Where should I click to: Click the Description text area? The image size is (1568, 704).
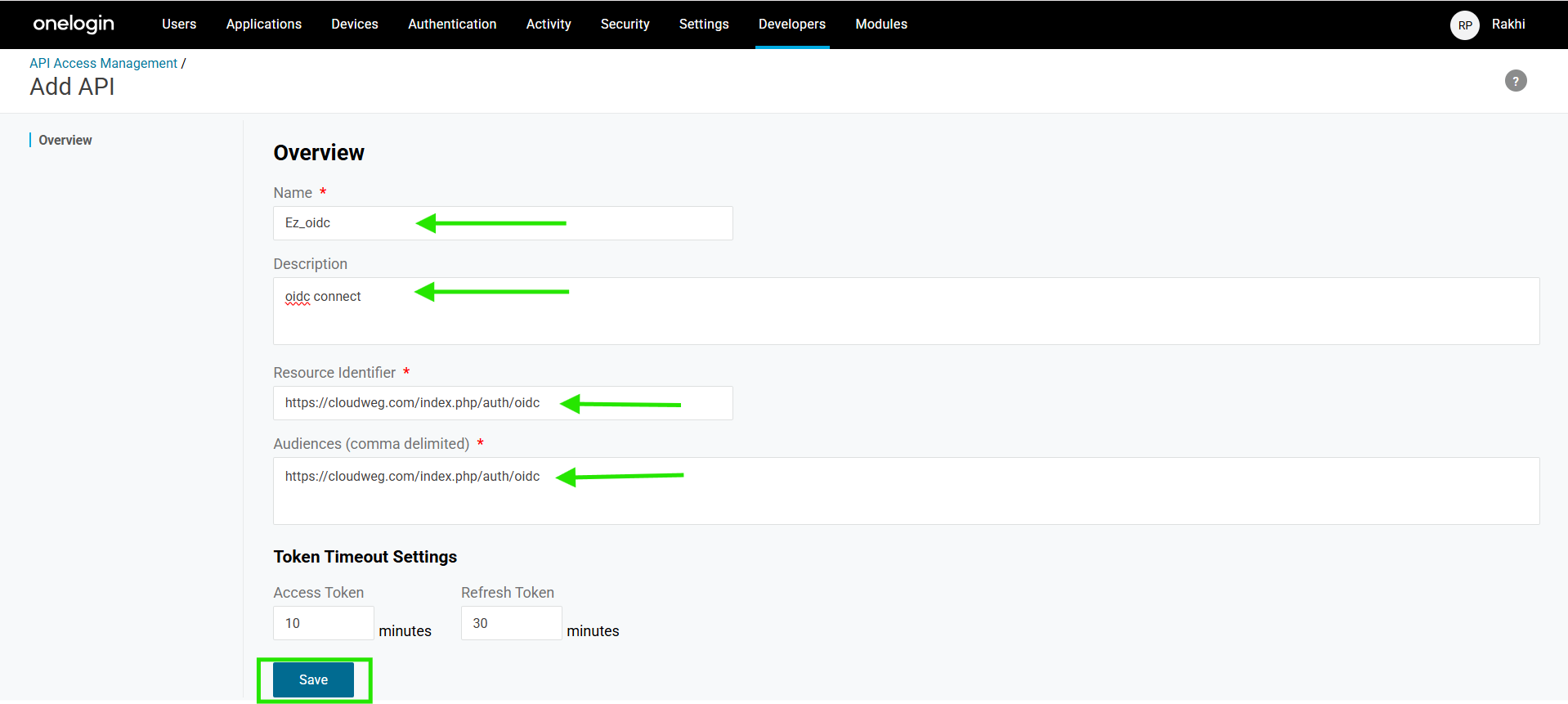point(906,312)
